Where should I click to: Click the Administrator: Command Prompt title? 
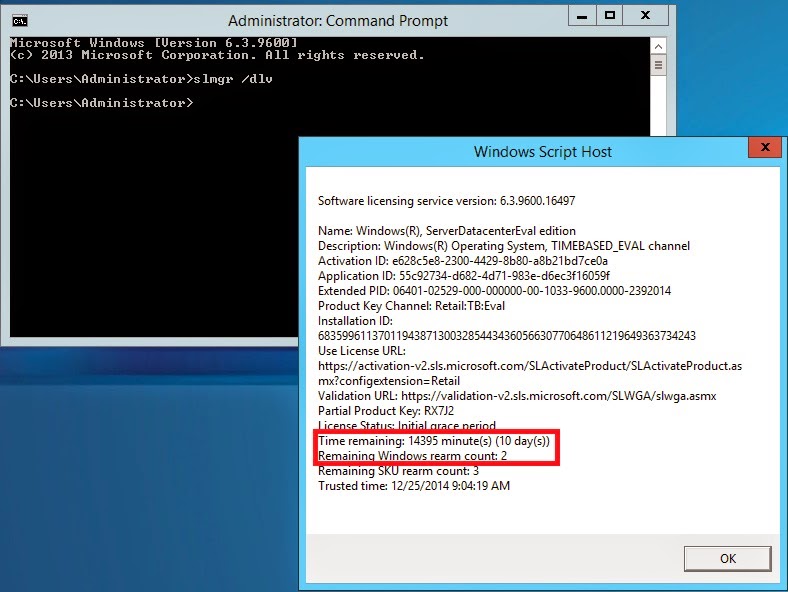[x=338, y=21]
